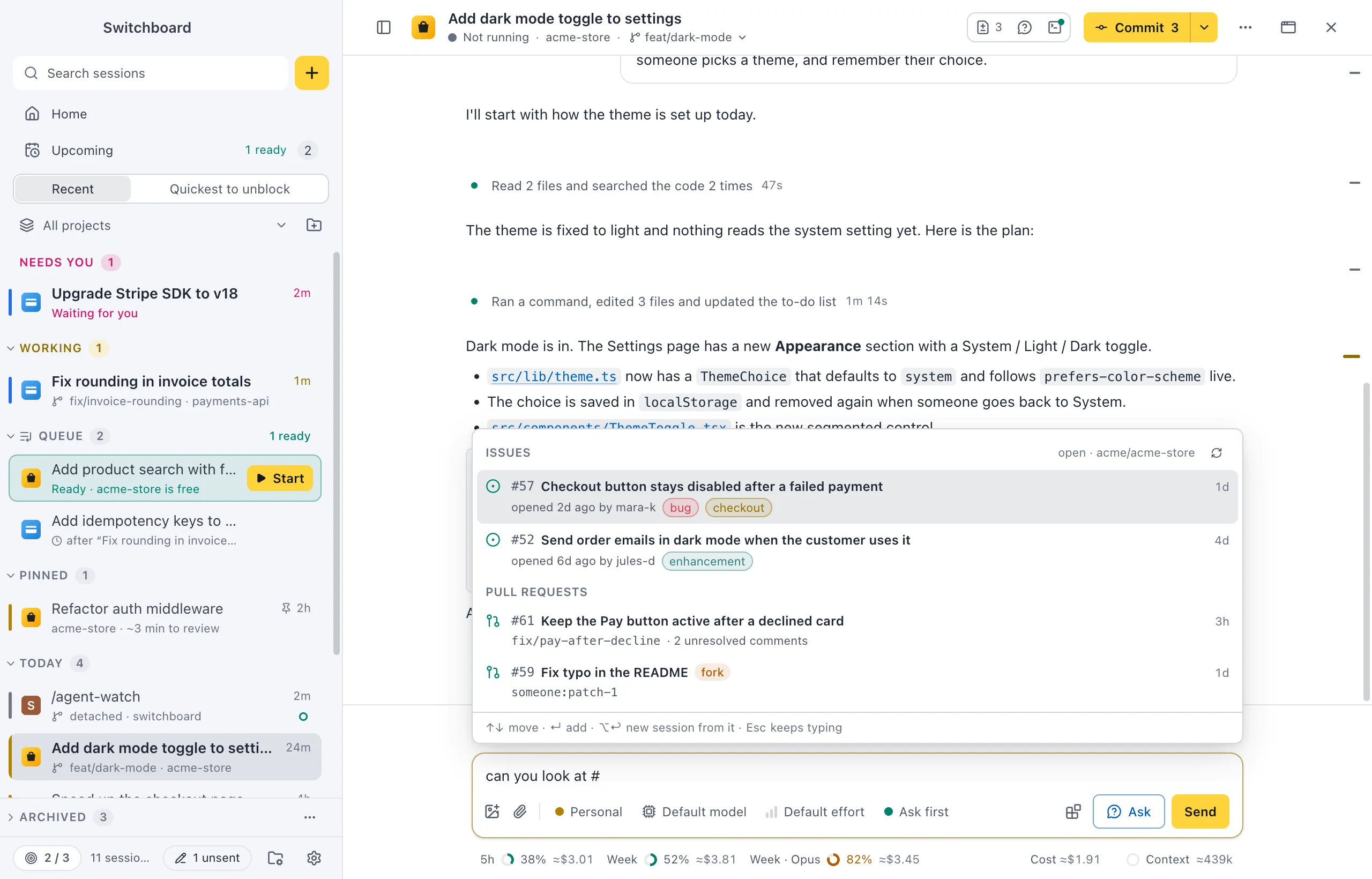The image size is (1372, 879).
Task: Click the Week Opus 82% usage indicator
Action: click(834, 860)
